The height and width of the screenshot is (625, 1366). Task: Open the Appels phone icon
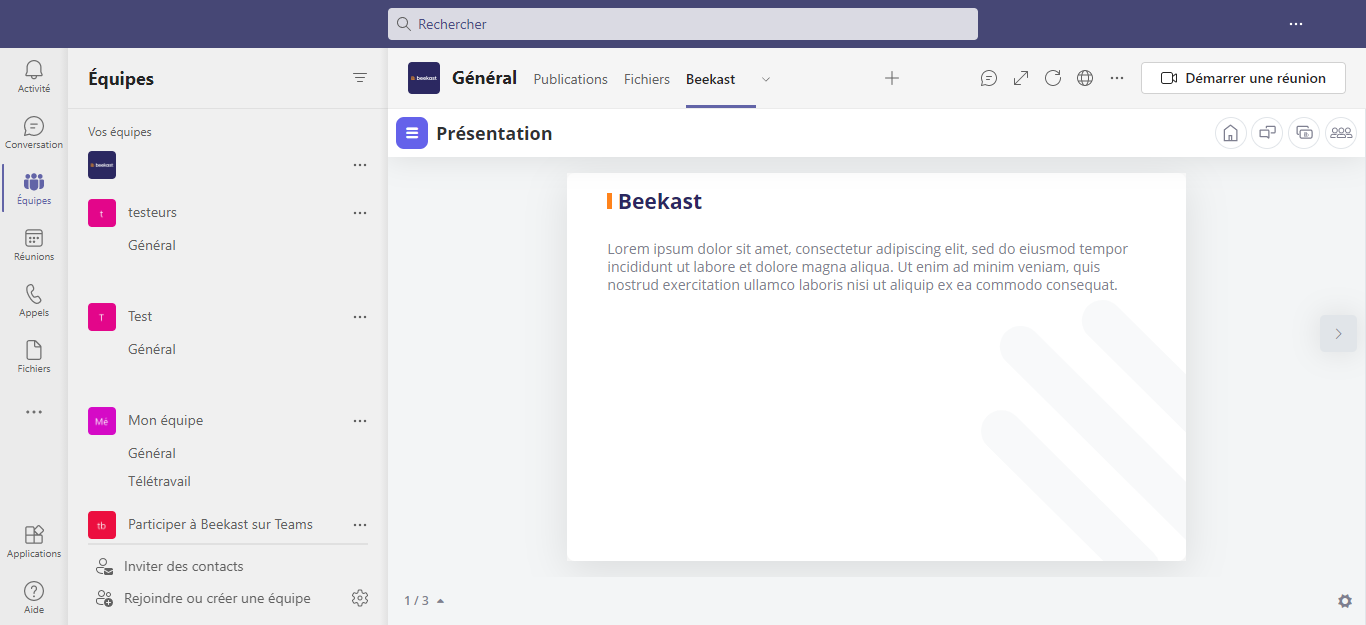pyautogui.click(x=34, y=300)
